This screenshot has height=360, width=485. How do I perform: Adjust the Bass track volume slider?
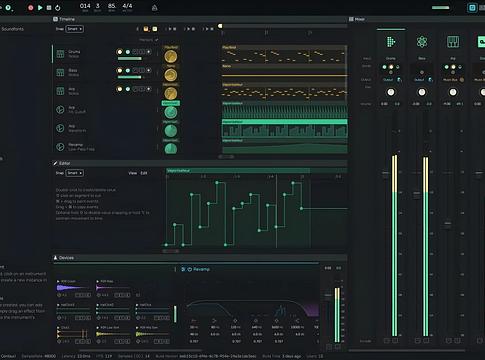coord(130,77)
